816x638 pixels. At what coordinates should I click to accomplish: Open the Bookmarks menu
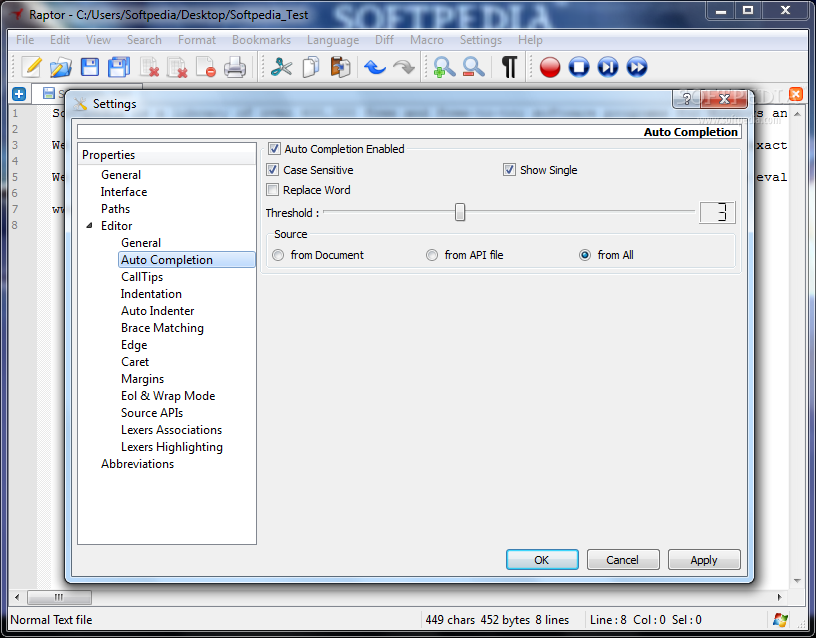click(261, 40)
